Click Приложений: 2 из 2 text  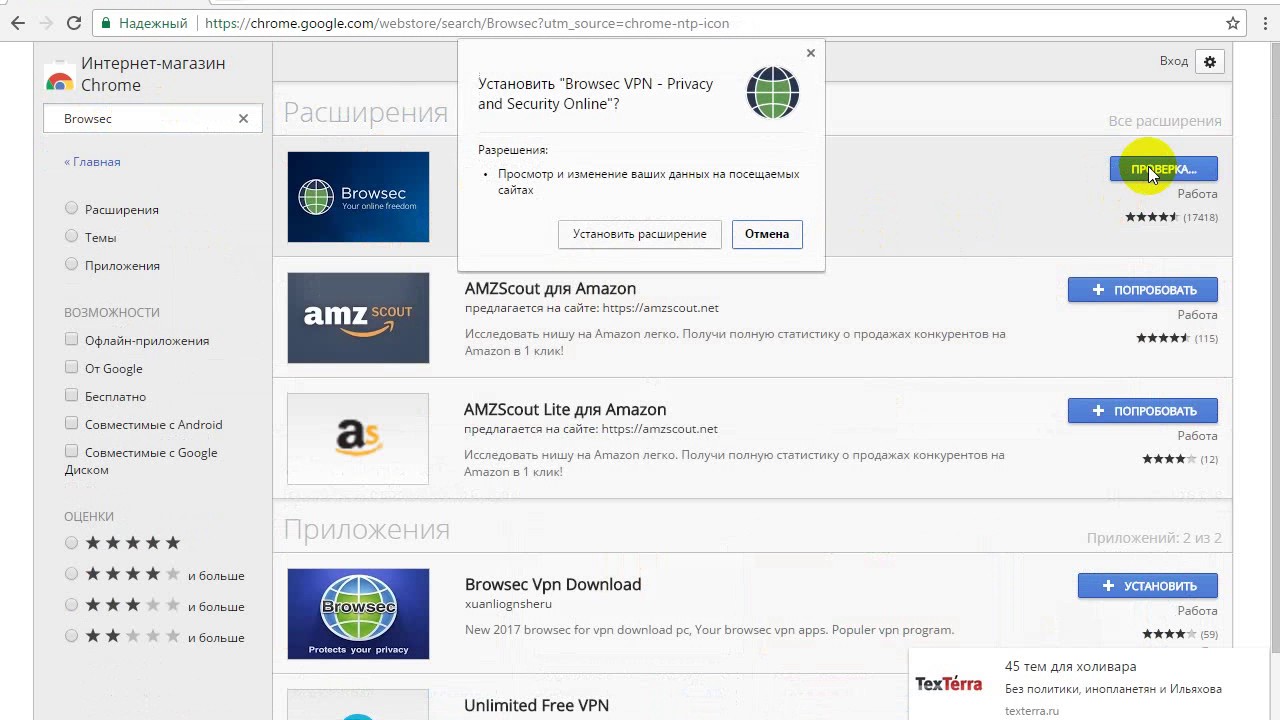pyautogui.click(x=1154, y=538)
